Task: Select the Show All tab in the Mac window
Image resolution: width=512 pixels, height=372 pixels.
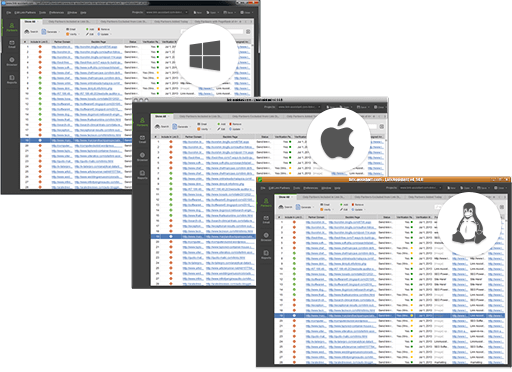Action: (162, 116)
